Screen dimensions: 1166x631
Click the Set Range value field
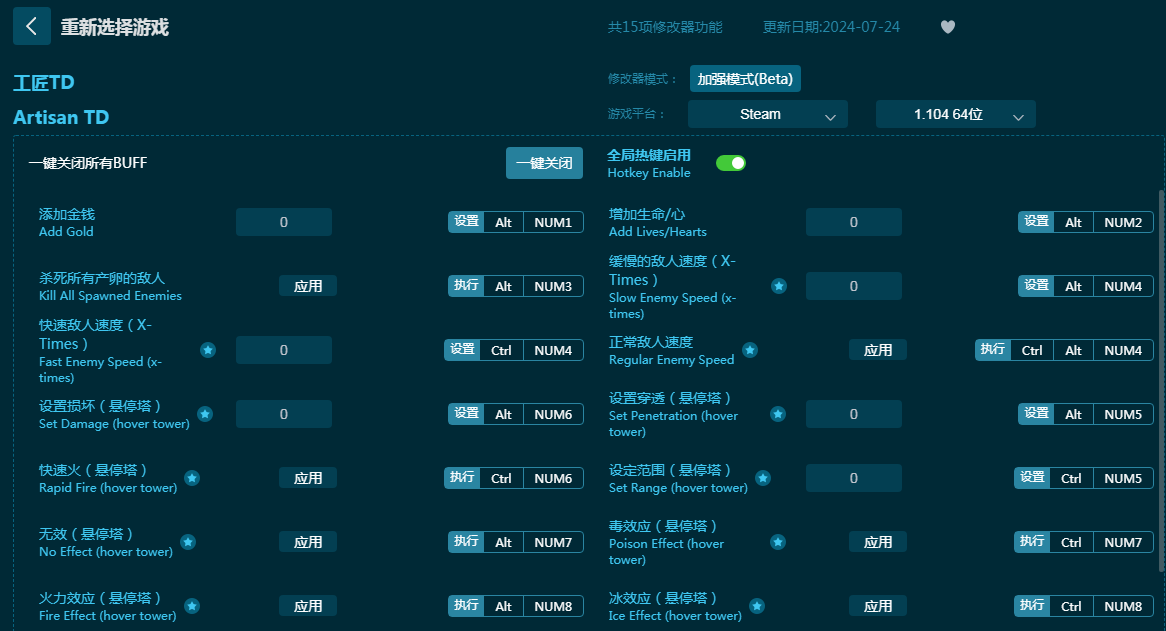(854, 478)
